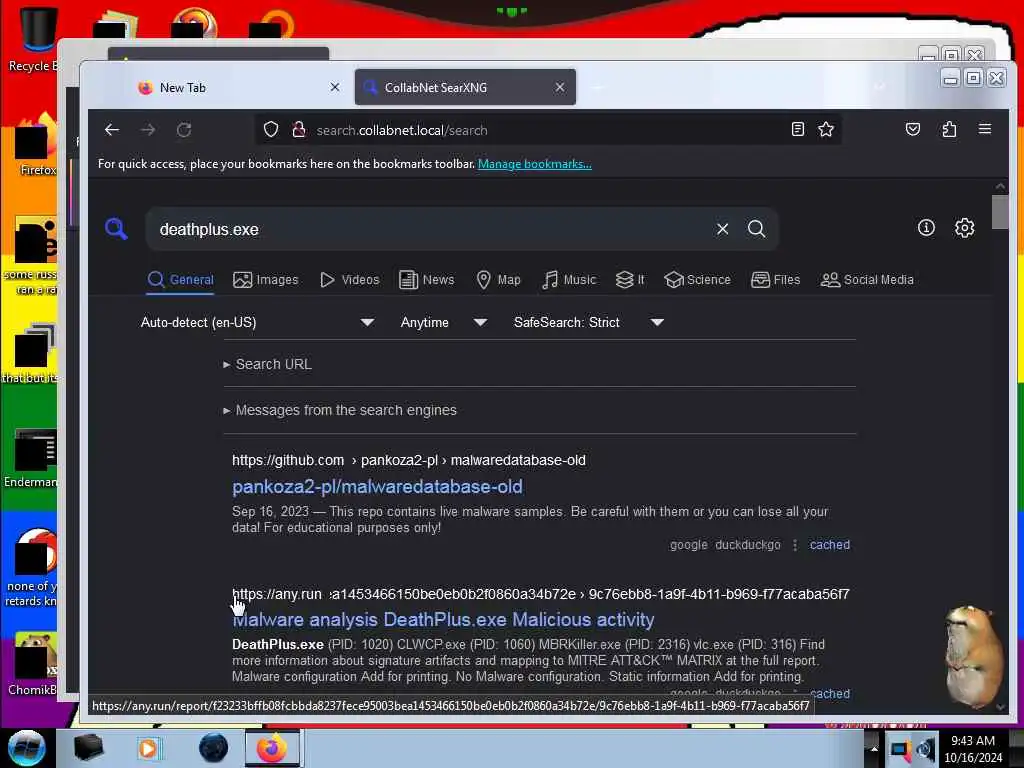Viewport: 1024px width, 768px height.
Task: Reload the page with the refresh icon
Action: 184,130
